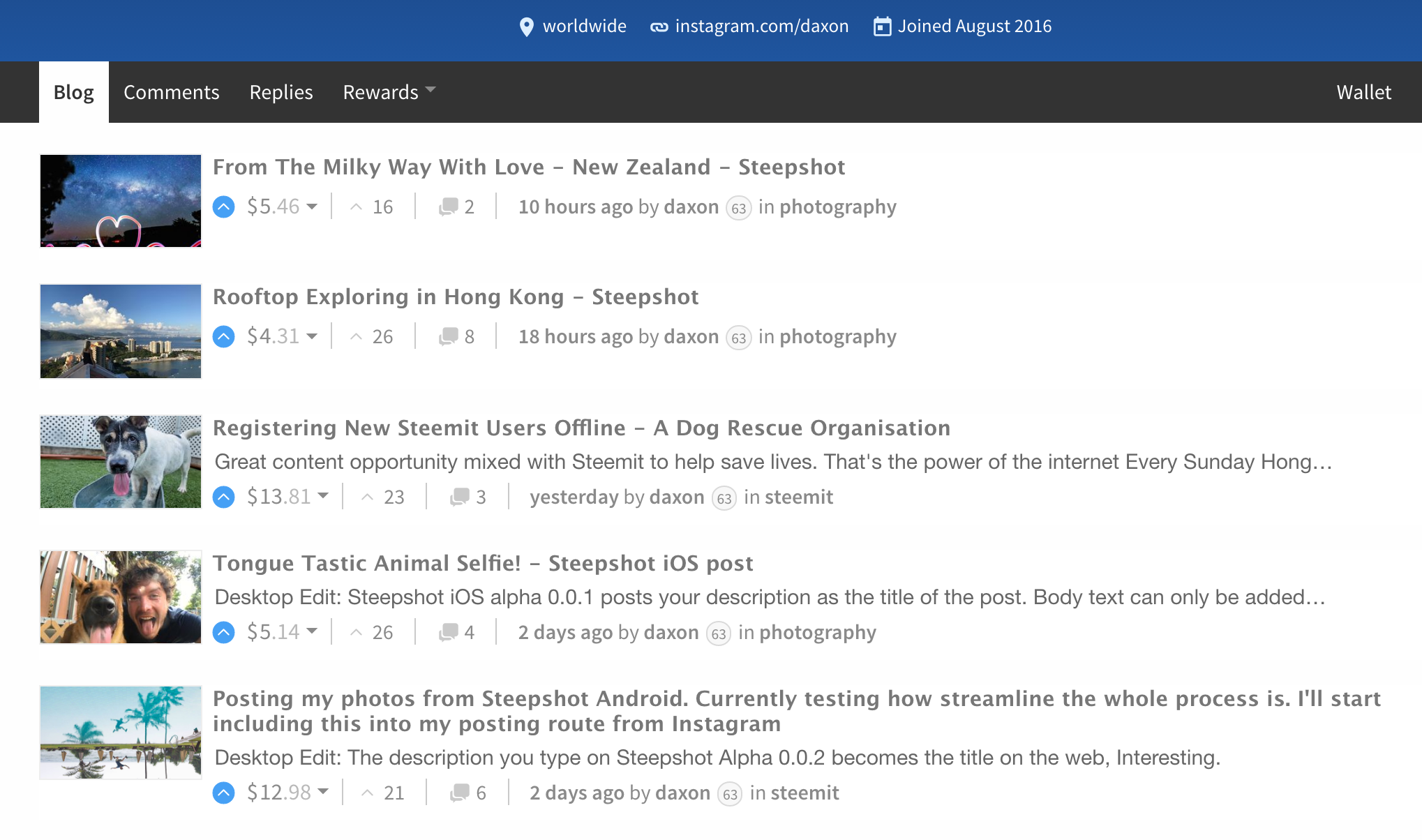1422x840 pixels.
Task: Click author daxon on the Rooftop post
Action: 691,337
